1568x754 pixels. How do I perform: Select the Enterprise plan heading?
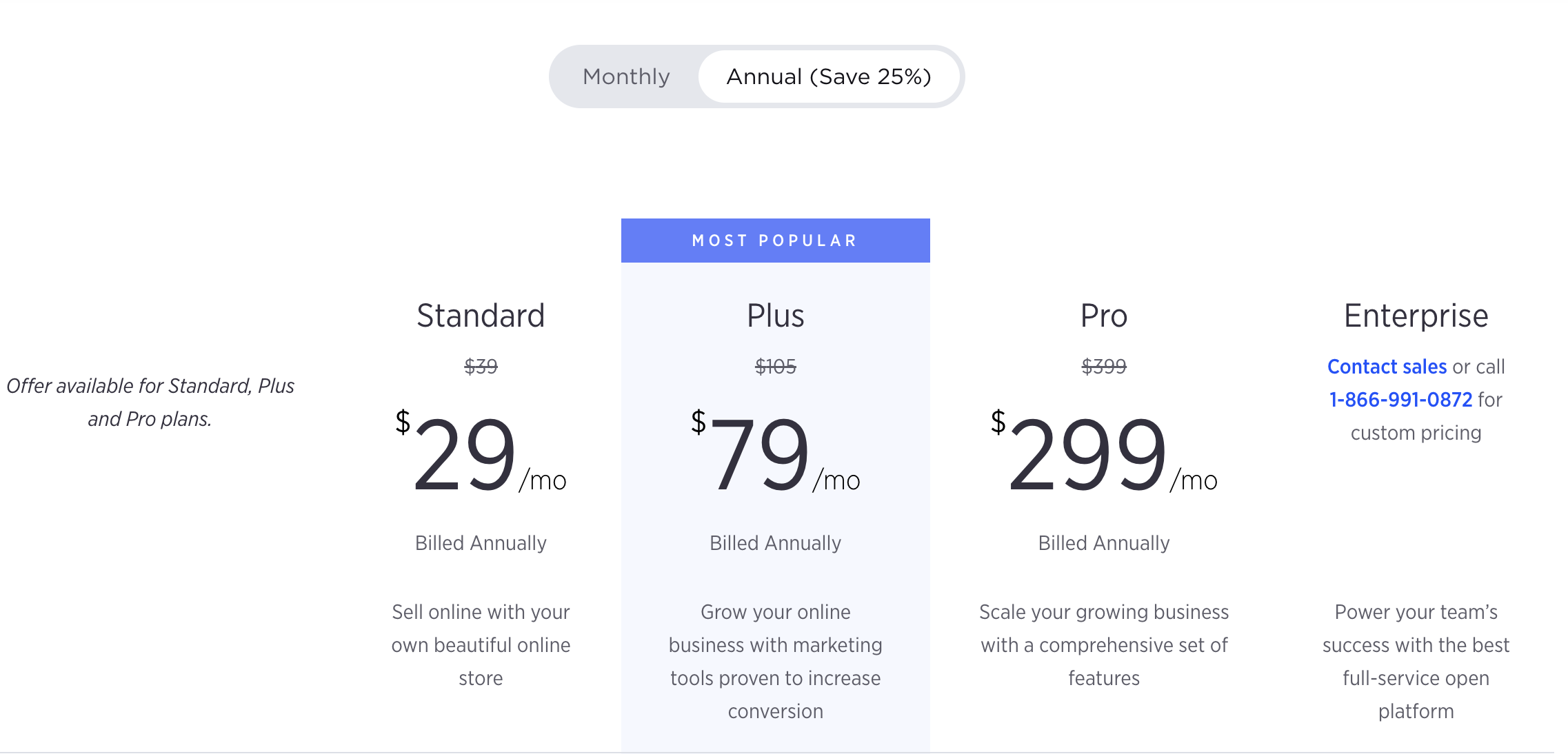click(1416, 316)
